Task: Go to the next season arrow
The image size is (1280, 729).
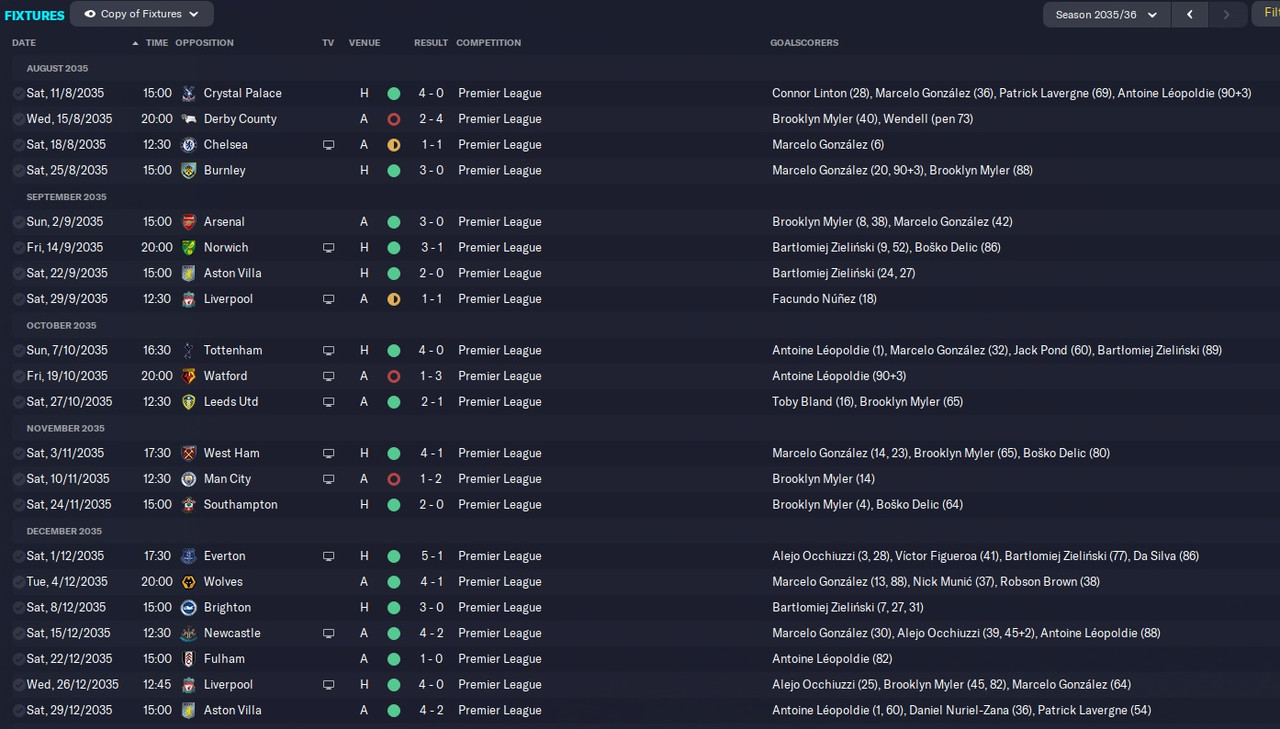Action: coord(1226,15)
